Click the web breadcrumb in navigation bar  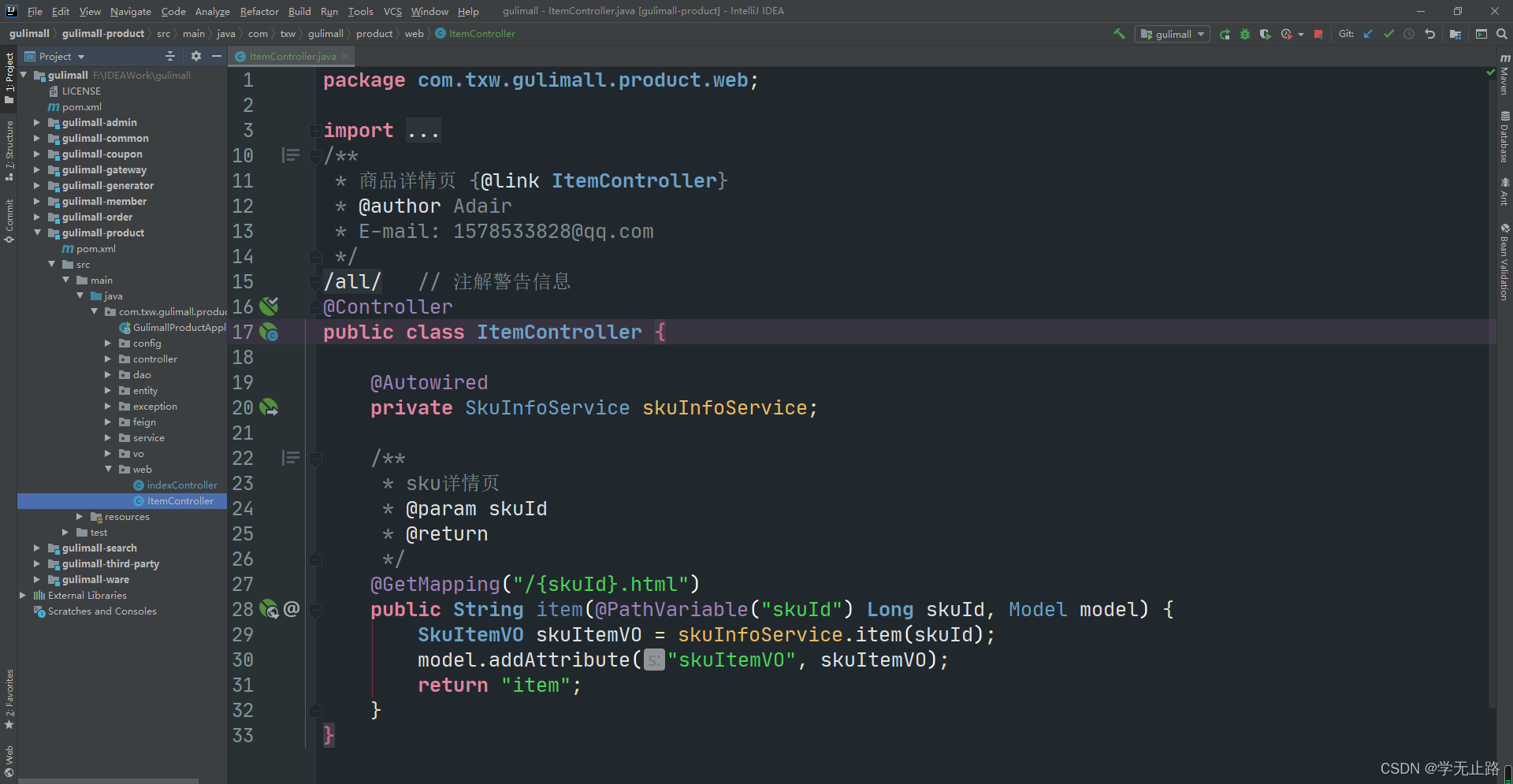[414, 34]
